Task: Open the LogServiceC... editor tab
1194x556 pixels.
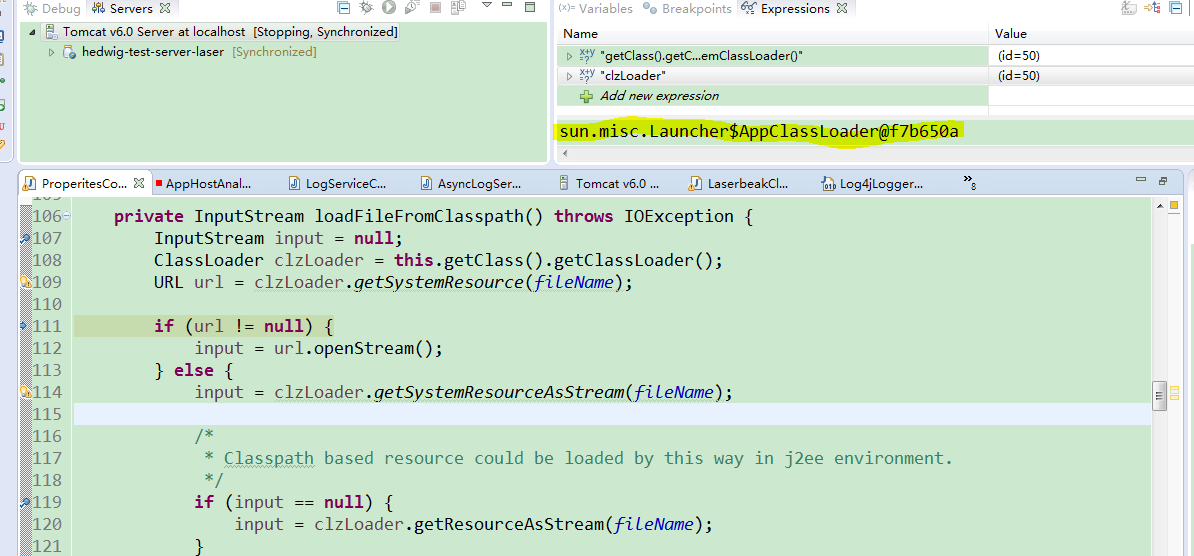Action: tap(338, 183)
